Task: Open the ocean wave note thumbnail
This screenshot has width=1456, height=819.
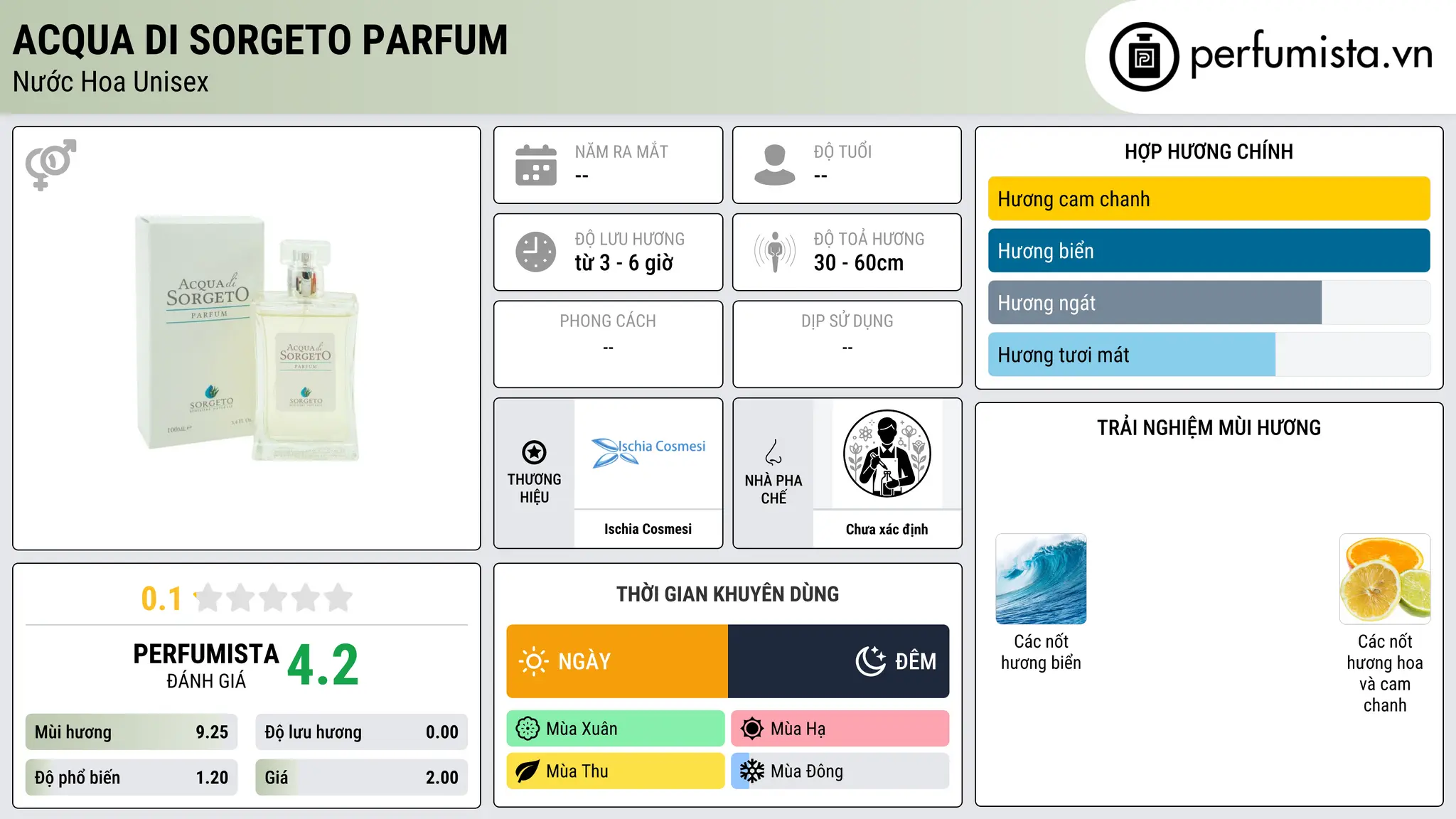Action: point(1041,579)
